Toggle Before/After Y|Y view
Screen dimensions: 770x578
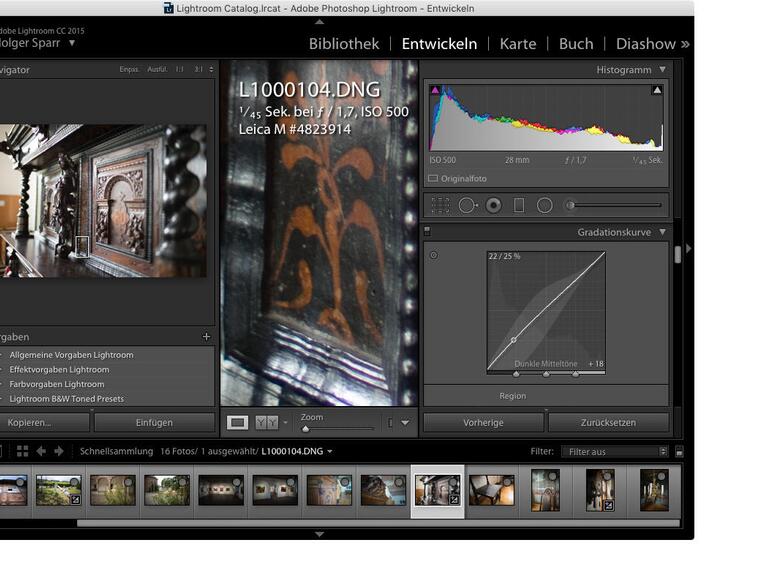267,422
